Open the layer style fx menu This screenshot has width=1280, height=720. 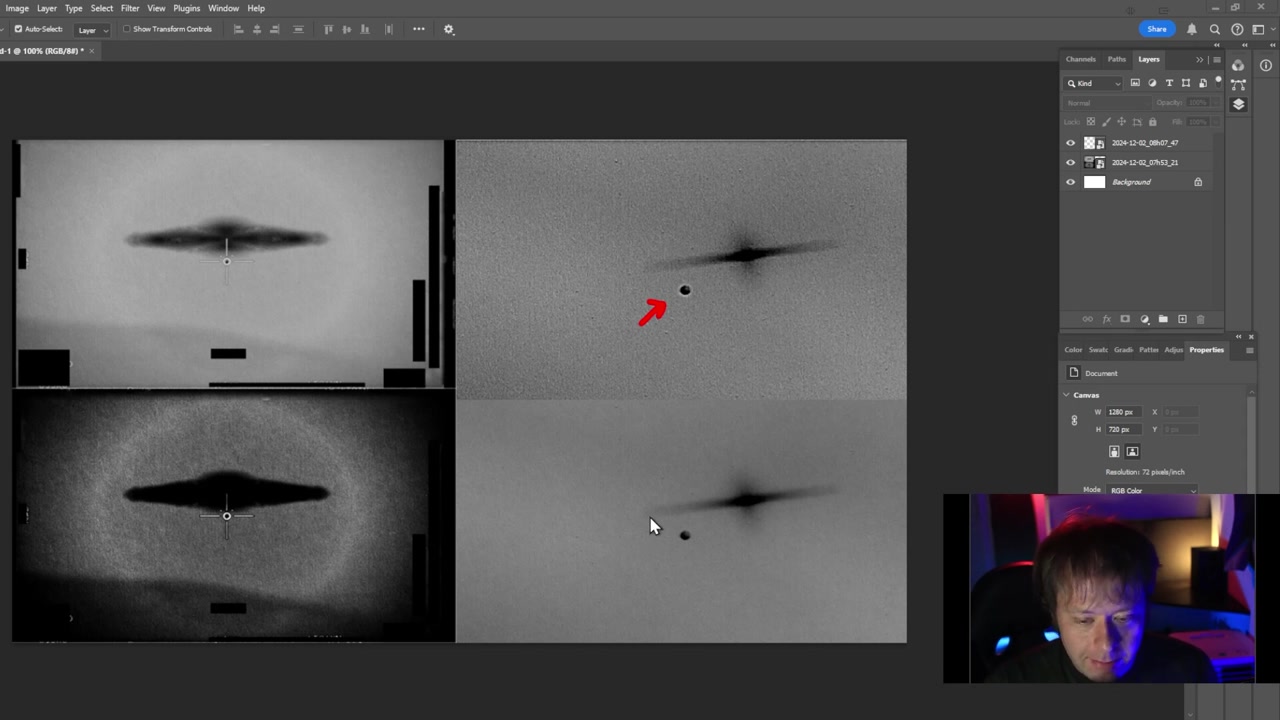pyautogui.click(x=1106, y=319)
